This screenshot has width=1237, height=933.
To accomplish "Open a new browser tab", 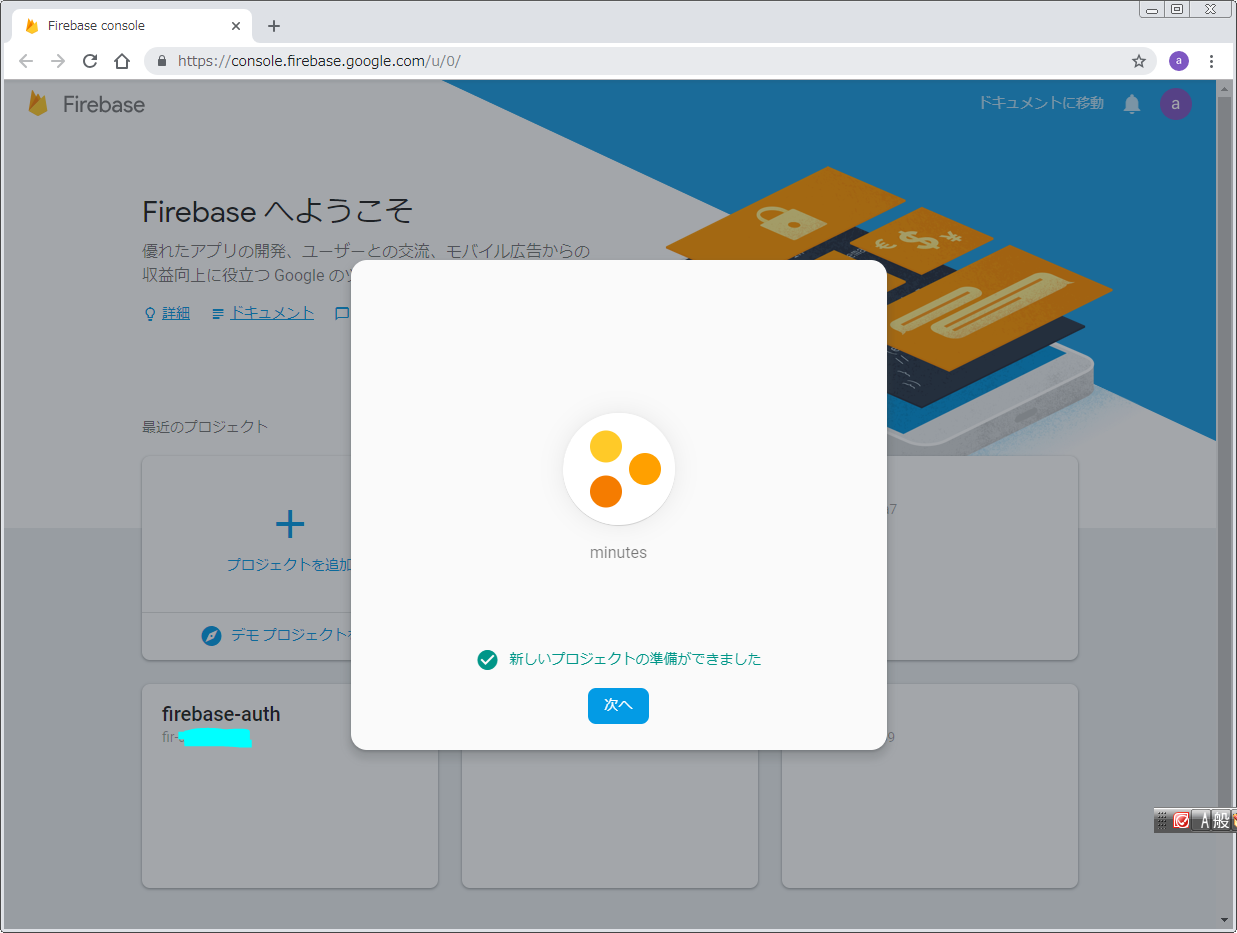I will [x=274, y=26].
